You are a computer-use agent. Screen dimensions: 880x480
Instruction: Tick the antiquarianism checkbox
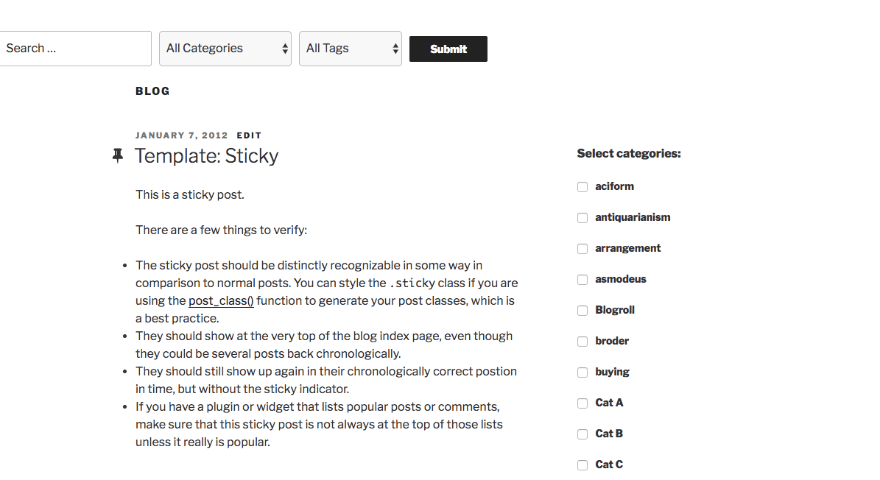[582, 218]
